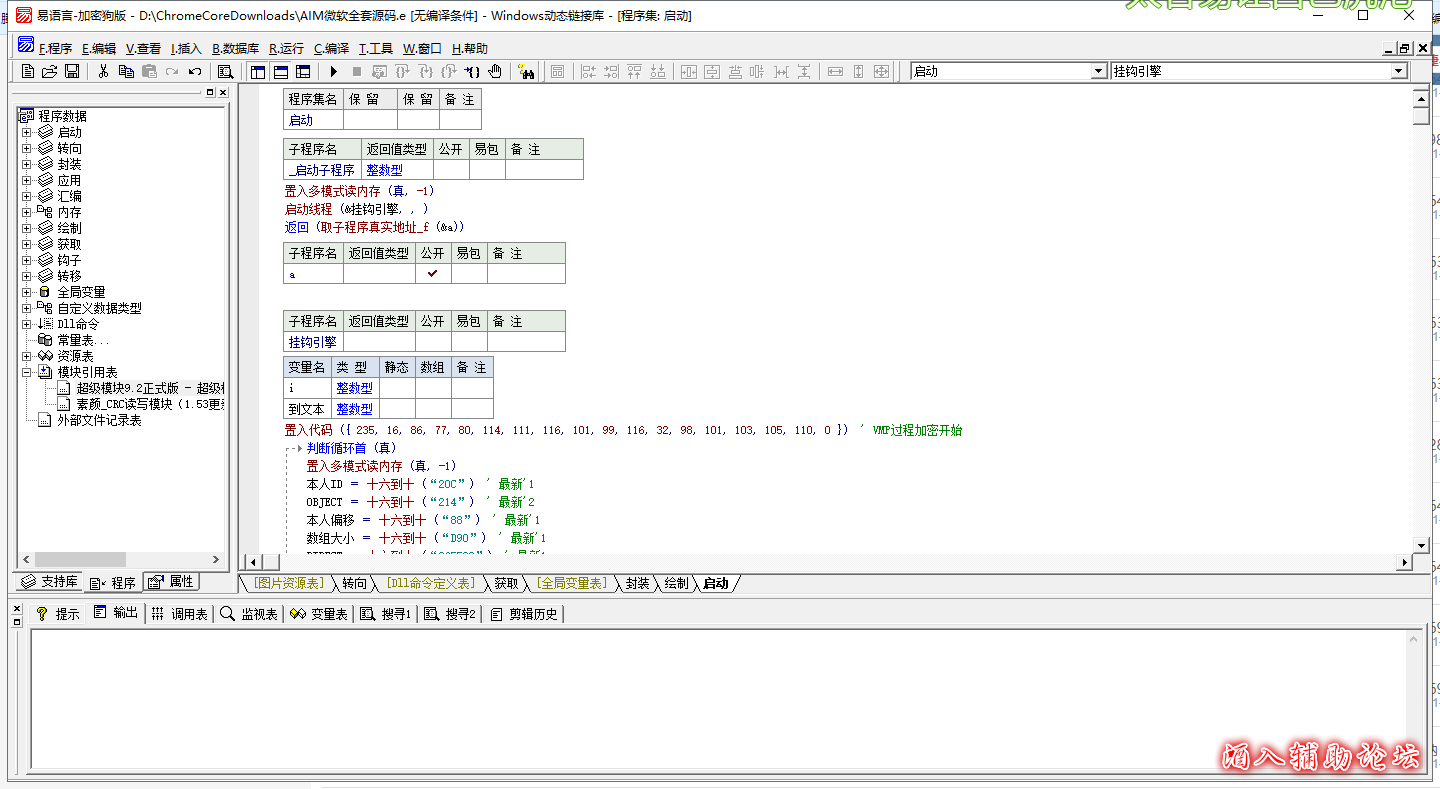Uncheck 公开 for subroutine a
This screenshot has width=1440, height=789.
tap(432, 272)
